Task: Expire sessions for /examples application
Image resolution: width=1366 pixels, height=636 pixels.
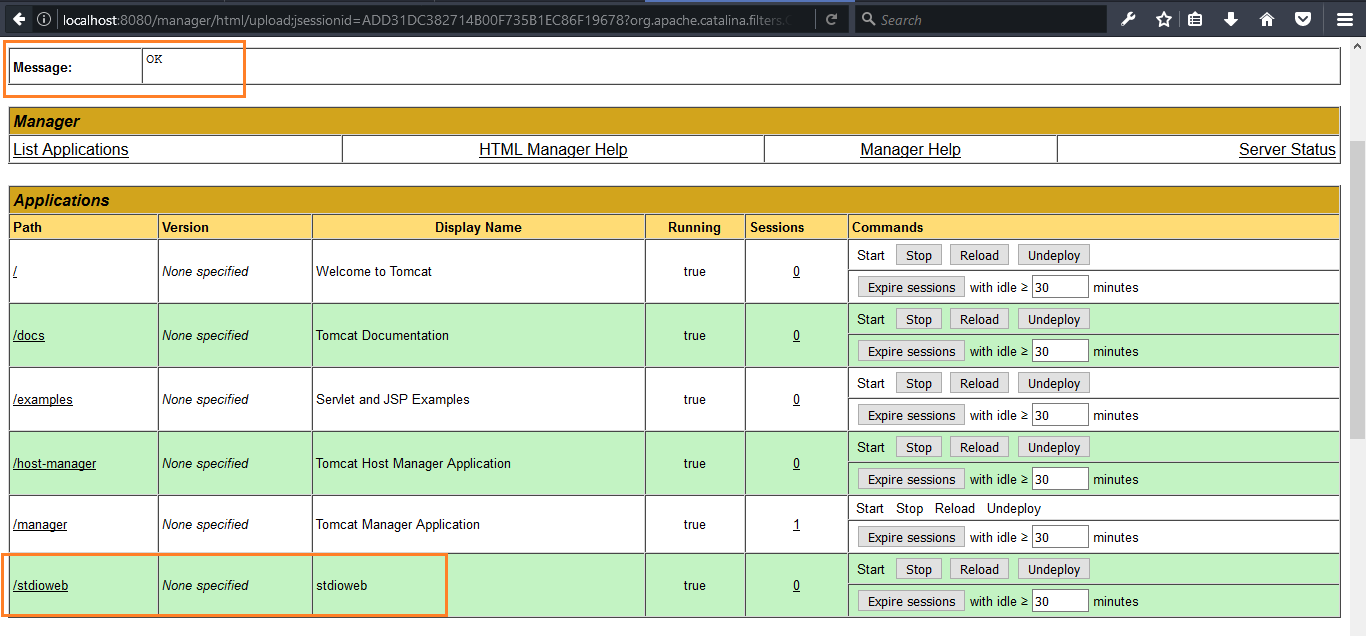Action: (912, 415)
